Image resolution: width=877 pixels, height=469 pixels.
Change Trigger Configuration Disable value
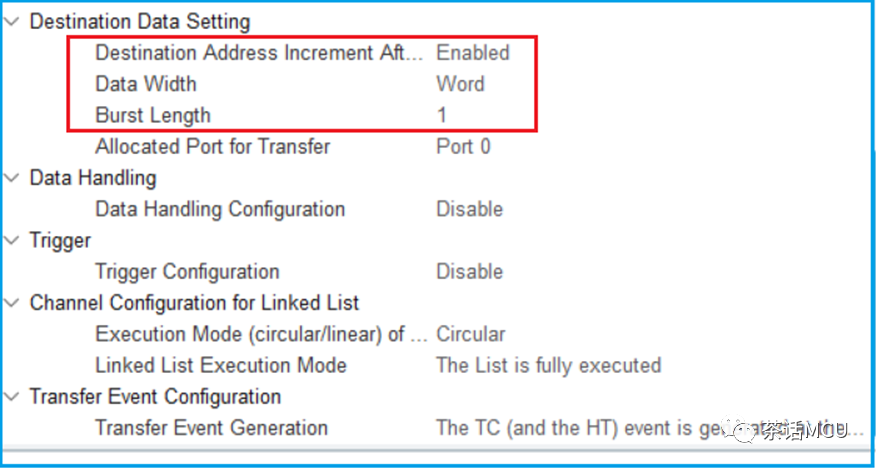469,272
